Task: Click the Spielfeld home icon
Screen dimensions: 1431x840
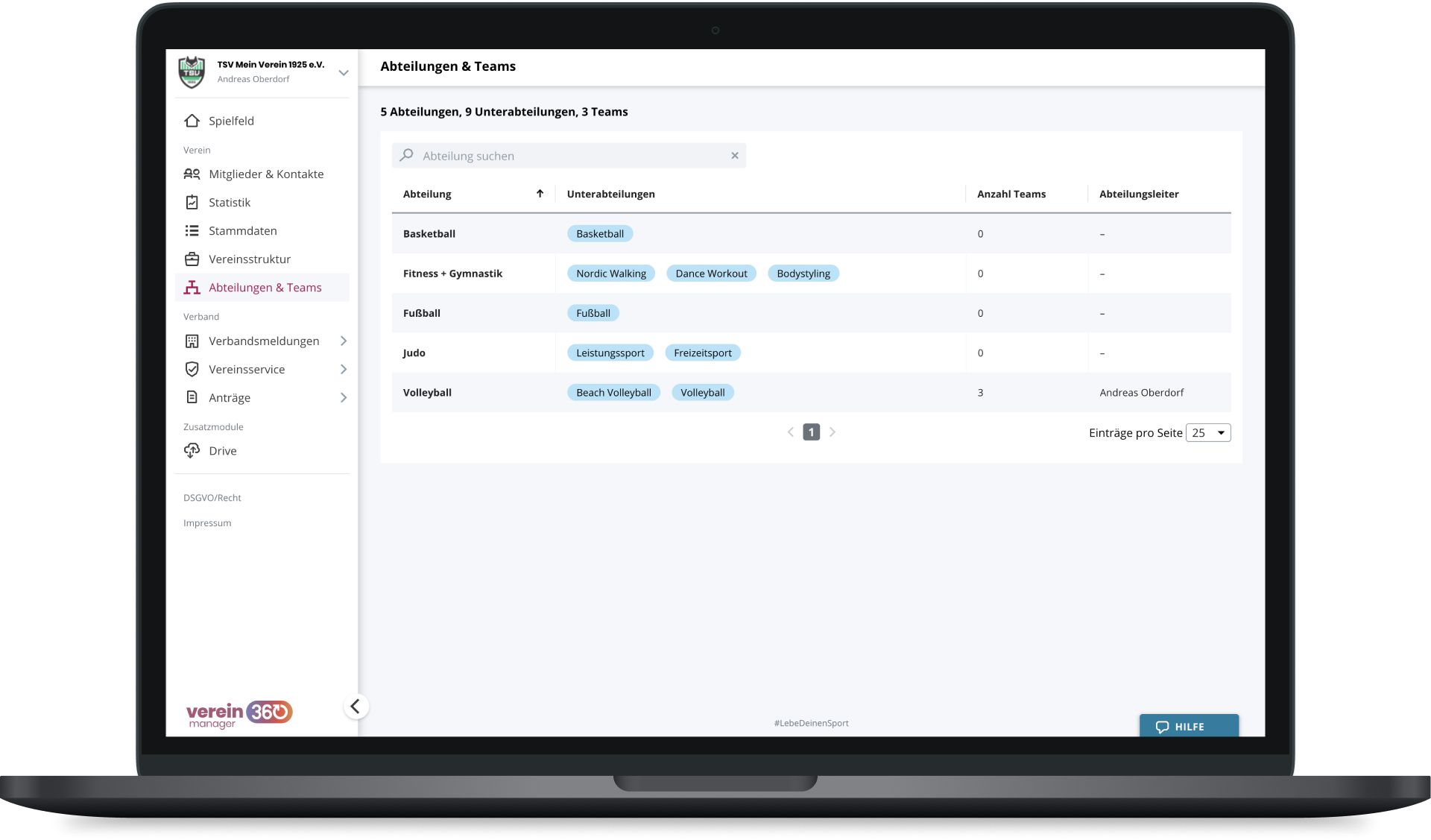Action: 192,121
